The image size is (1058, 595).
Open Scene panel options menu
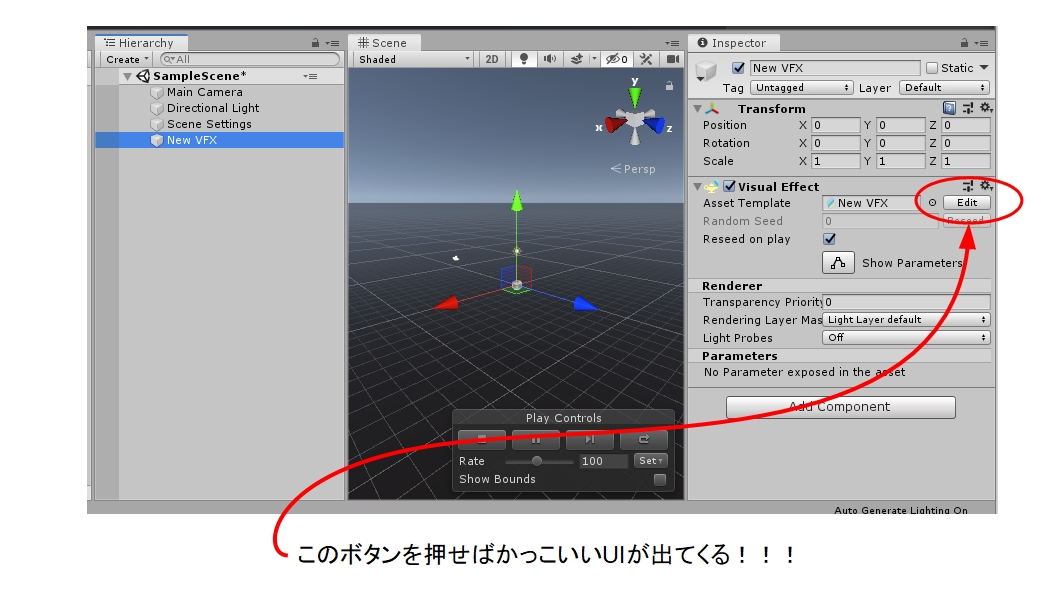(672, 43)
